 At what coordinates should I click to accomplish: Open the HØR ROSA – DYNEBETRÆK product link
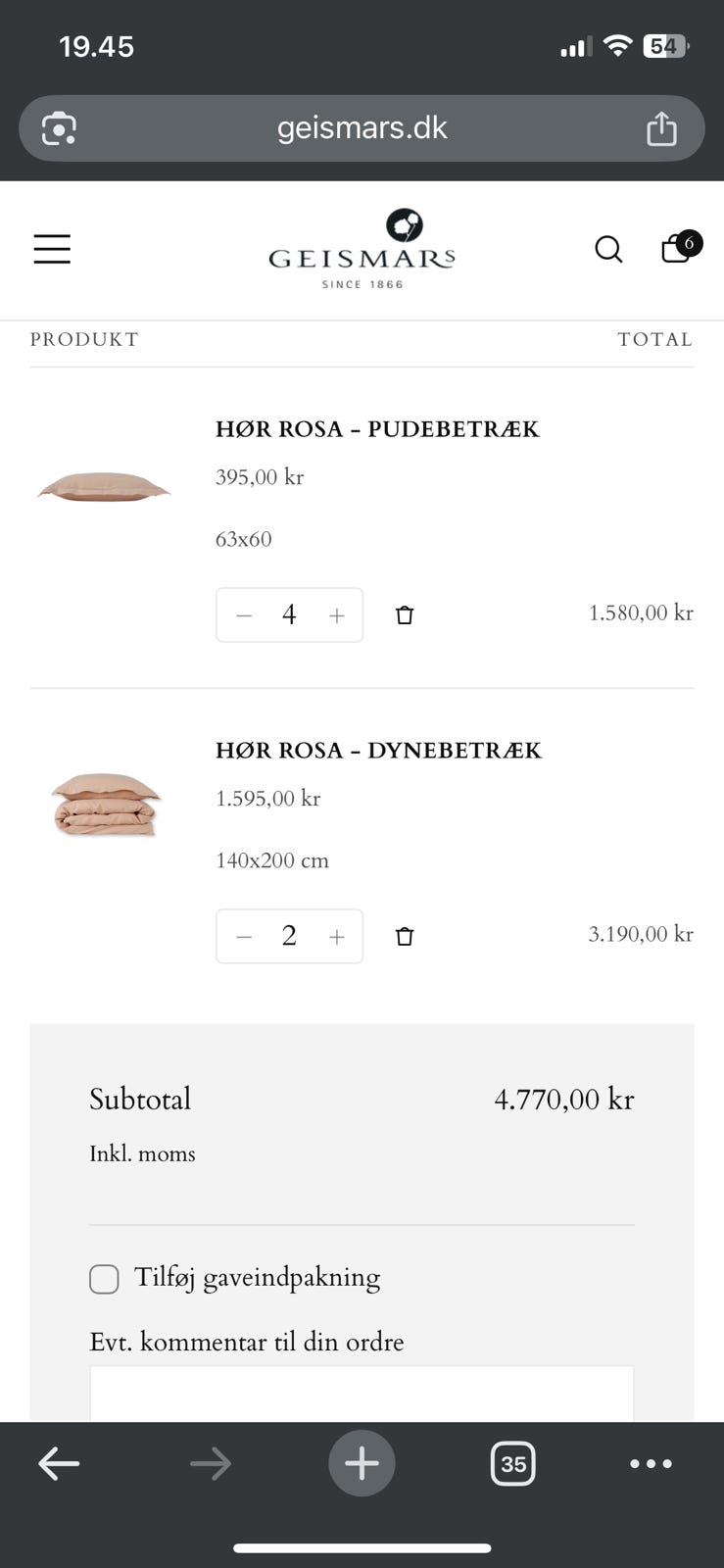(378, 751)
